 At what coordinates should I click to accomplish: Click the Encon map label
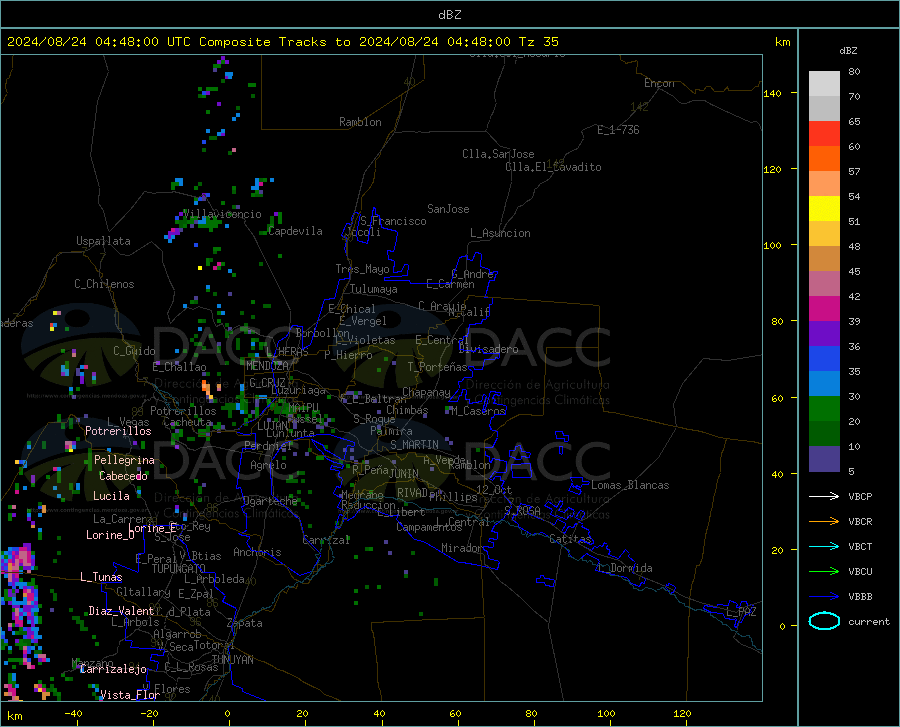coord(659,83)
